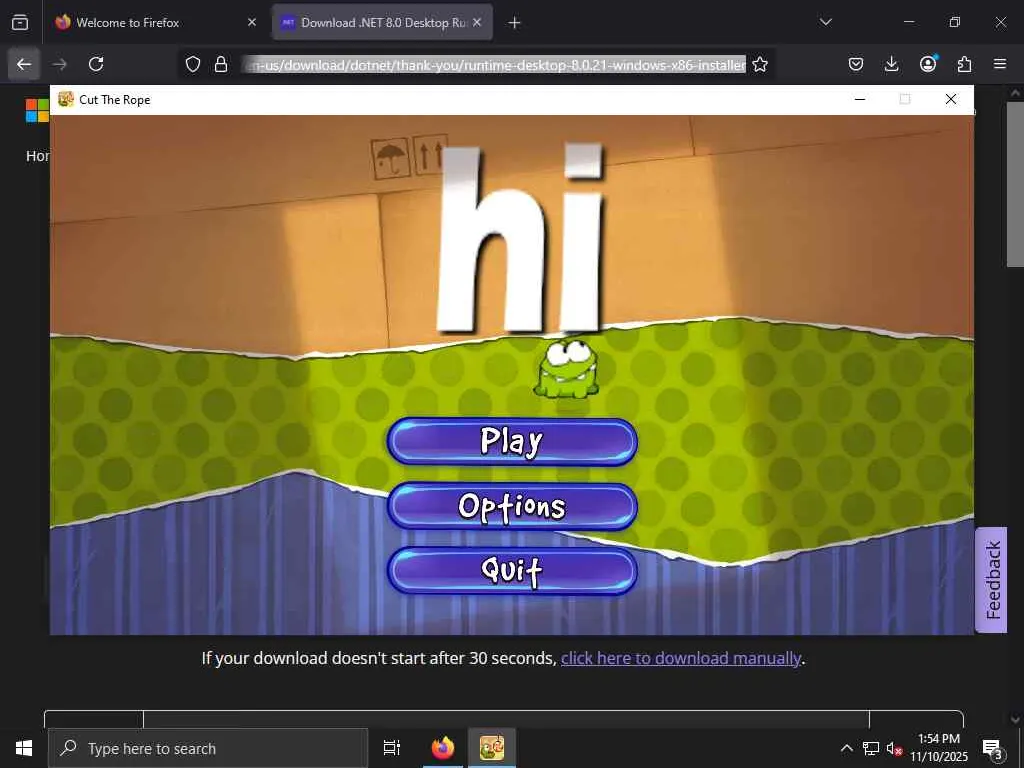Reload the current page

tap(96, 64)
